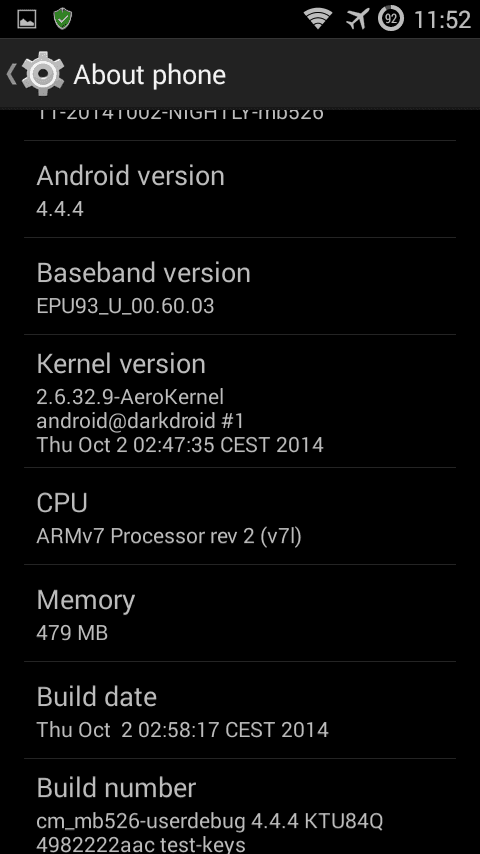Tap the Memory 479 MB entry
This screenshot has width=480, height=854.
tap(240, 613)
